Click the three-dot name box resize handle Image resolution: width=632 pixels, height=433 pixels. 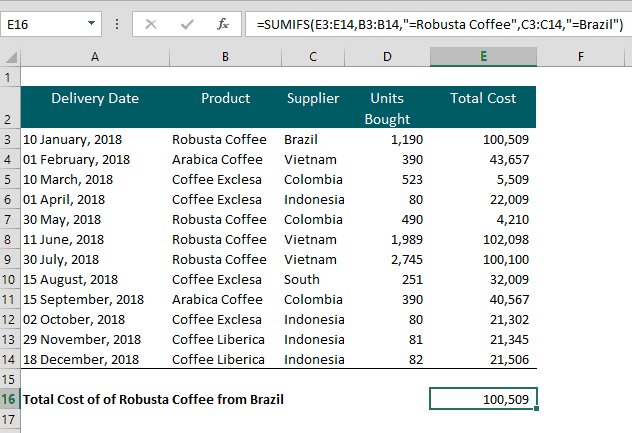(x=118, y=24)
